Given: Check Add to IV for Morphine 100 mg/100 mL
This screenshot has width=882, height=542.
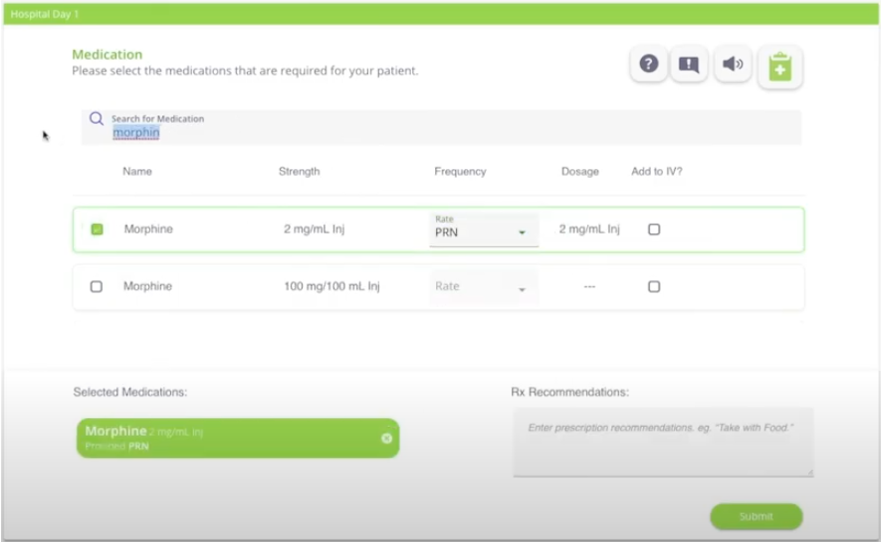Looking at the screenshot, I should tap(654, 286).
